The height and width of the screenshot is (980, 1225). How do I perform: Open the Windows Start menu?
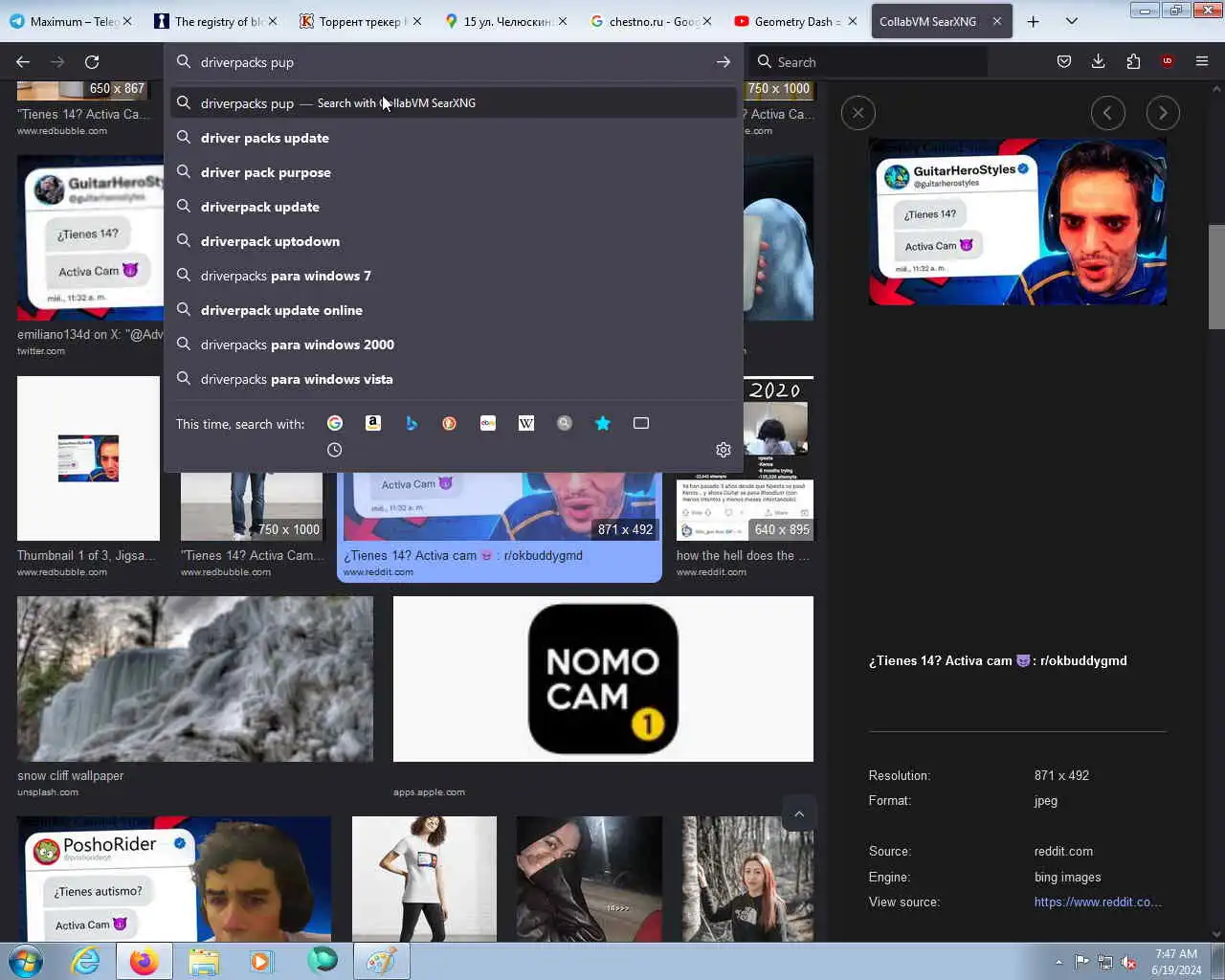26,961
